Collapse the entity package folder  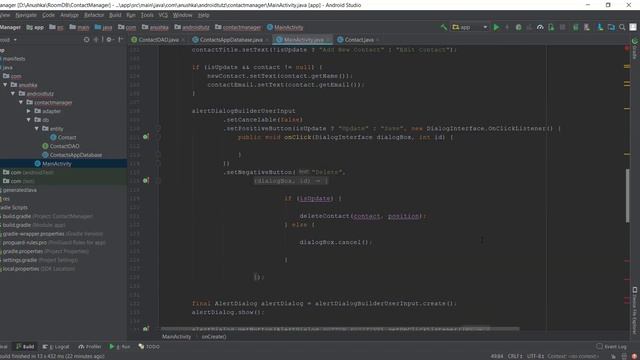tap(36, 129)
